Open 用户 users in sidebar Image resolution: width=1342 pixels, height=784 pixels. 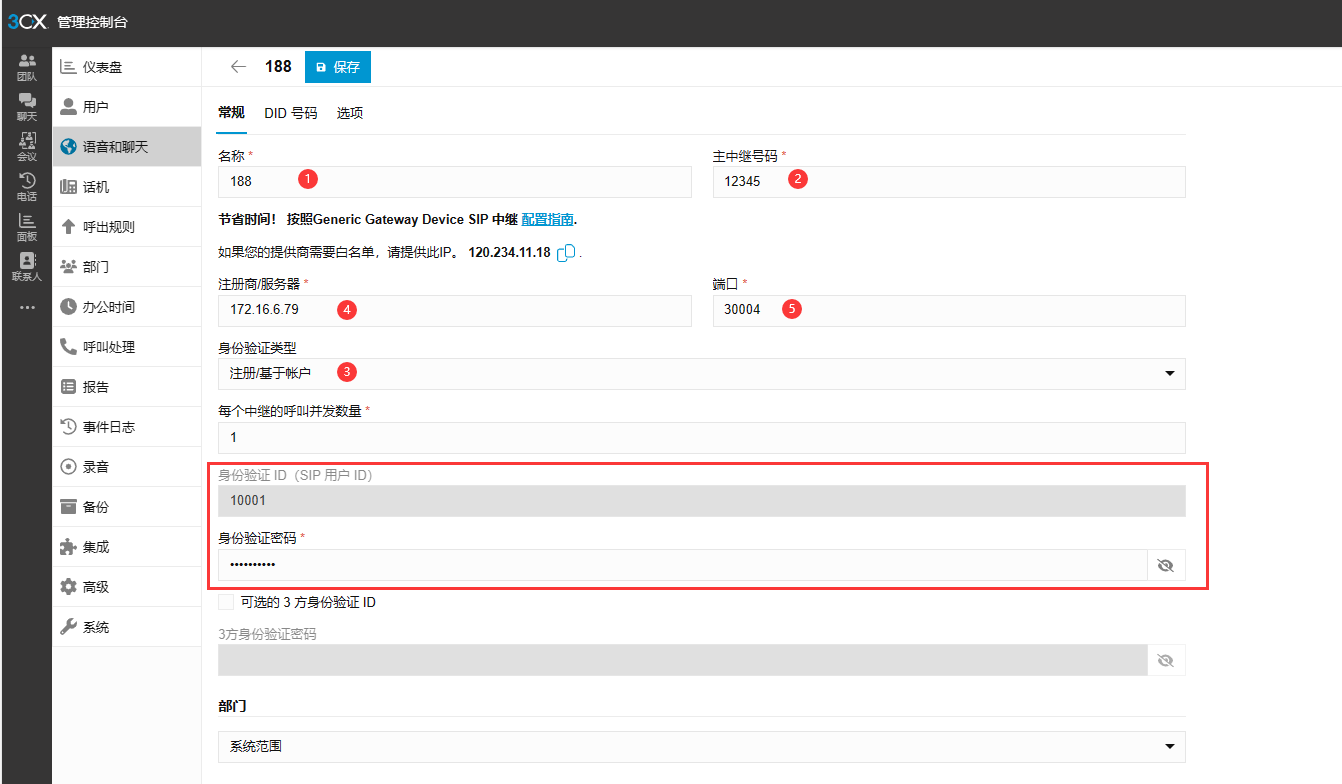127,107
